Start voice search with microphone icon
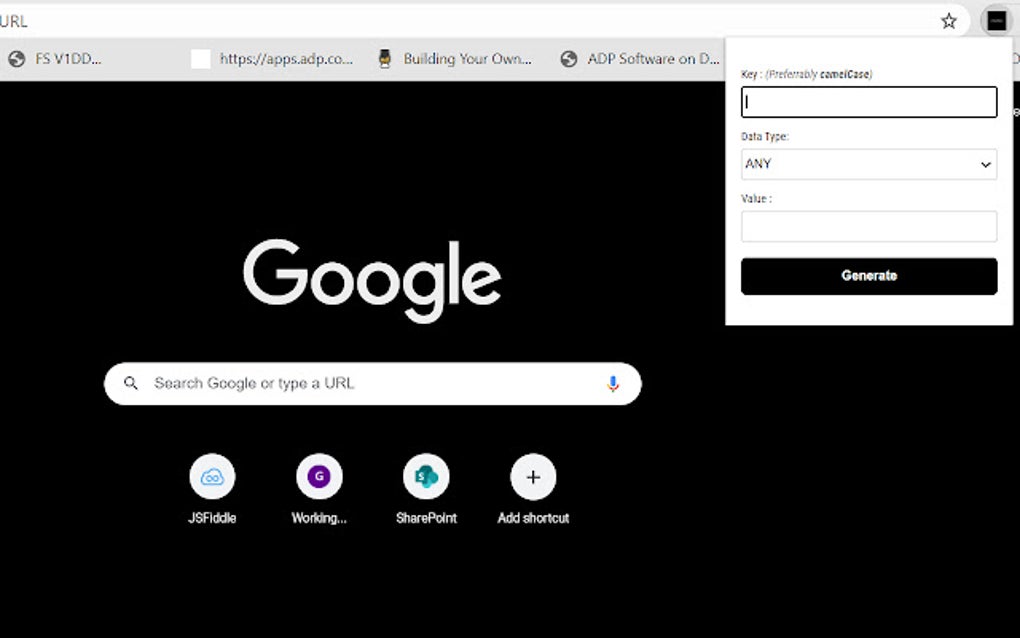The width and height of the screenshot is (1020, 638). coord(612,384)
